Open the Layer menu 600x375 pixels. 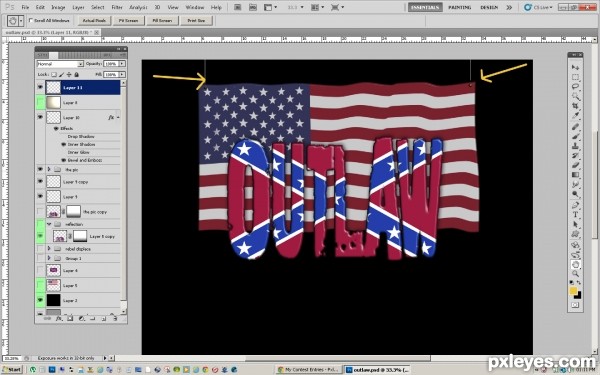[x=78, y=7]
